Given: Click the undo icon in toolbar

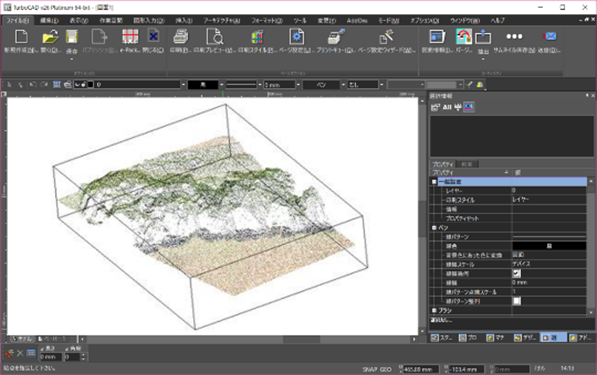Looking at the screenshot, I should click(33, 85).
